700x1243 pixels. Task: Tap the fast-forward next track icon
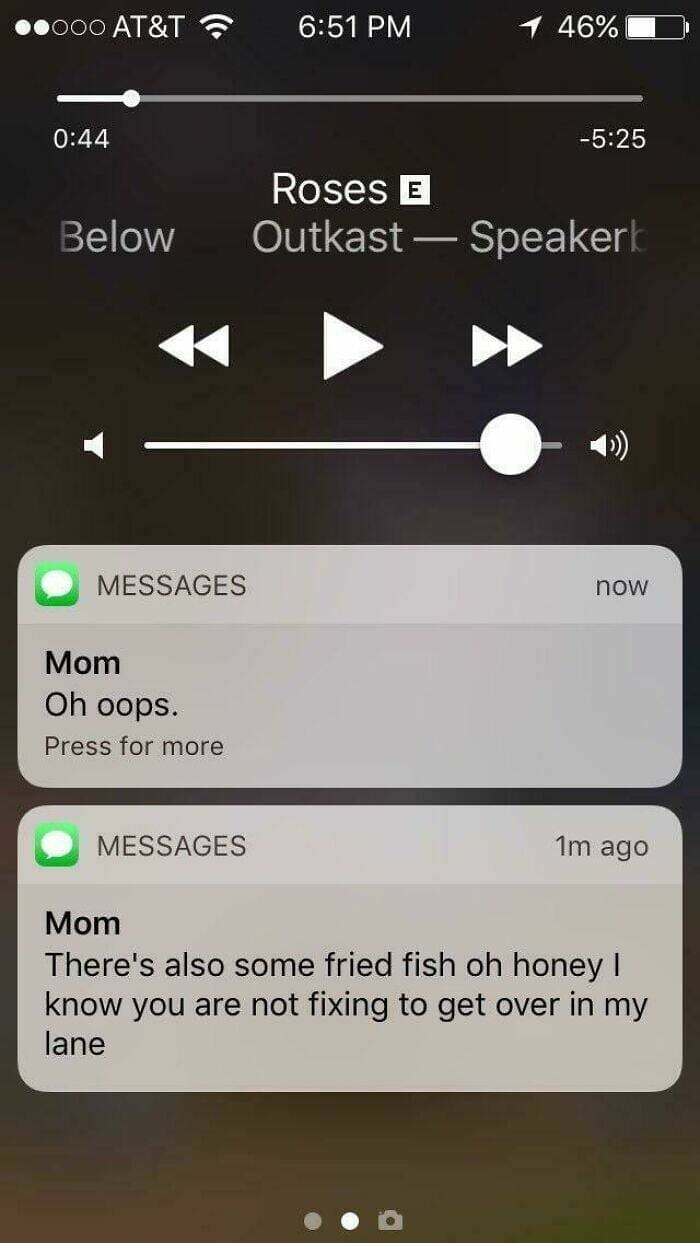coord(507,346)
